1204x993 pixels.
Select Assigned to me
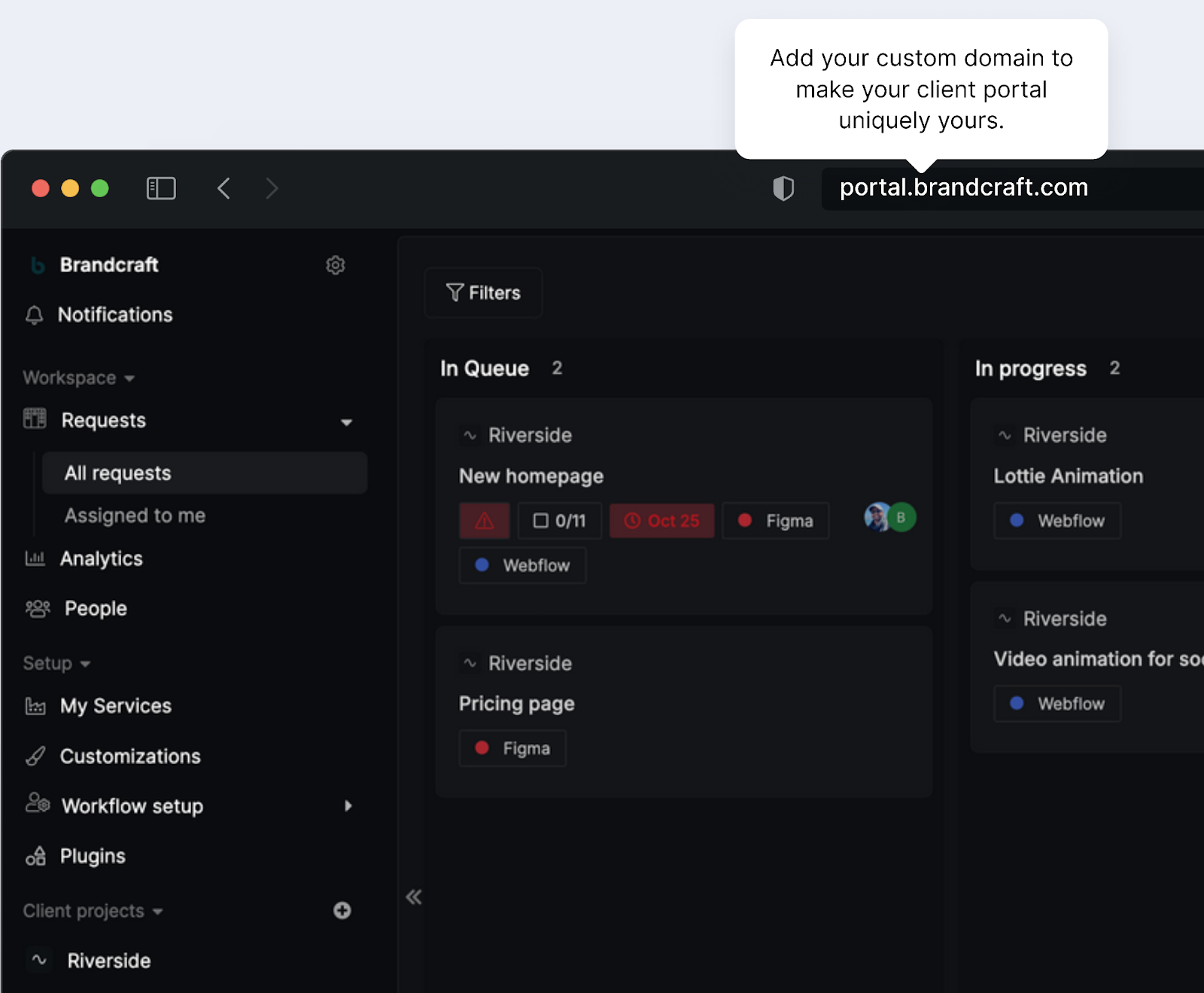134,516
